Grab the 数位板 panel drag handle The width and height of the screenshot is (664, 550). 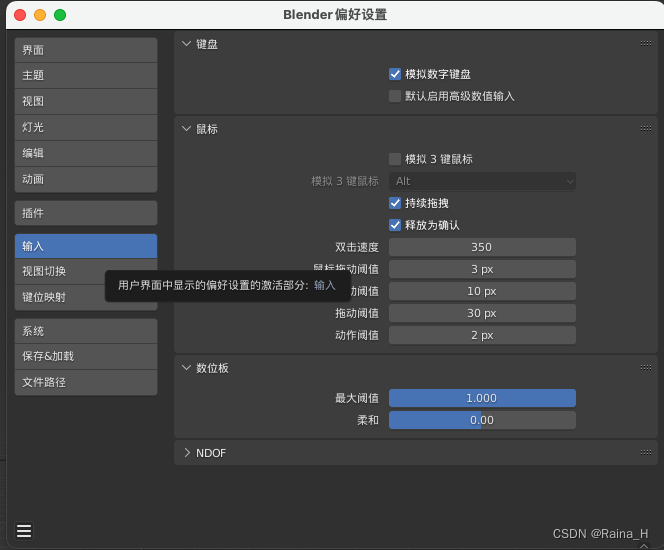coord(646,368)
